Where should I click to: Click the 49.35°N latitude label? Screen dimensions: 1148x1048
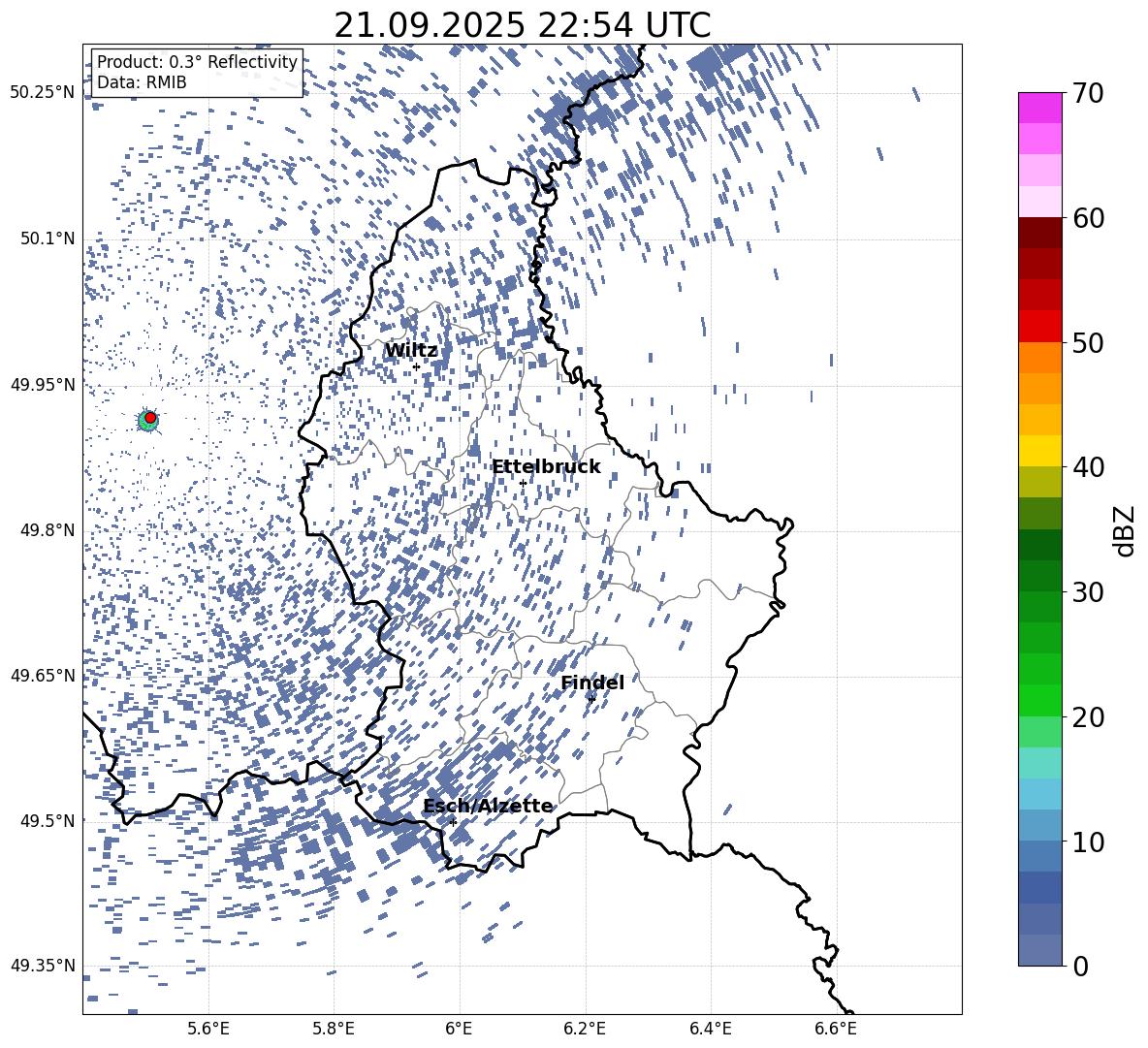click(43, 966)
